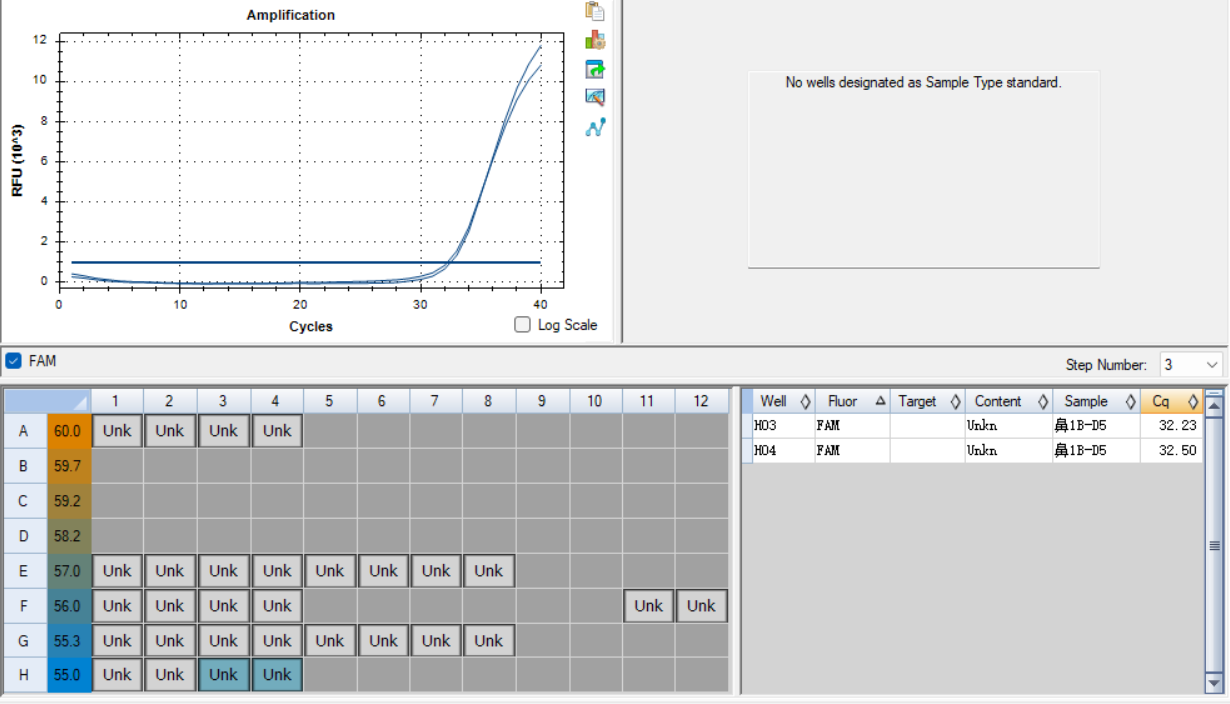Sort table by Target column header
This screenshot has height=704, width=1230.
pos(927,401)
